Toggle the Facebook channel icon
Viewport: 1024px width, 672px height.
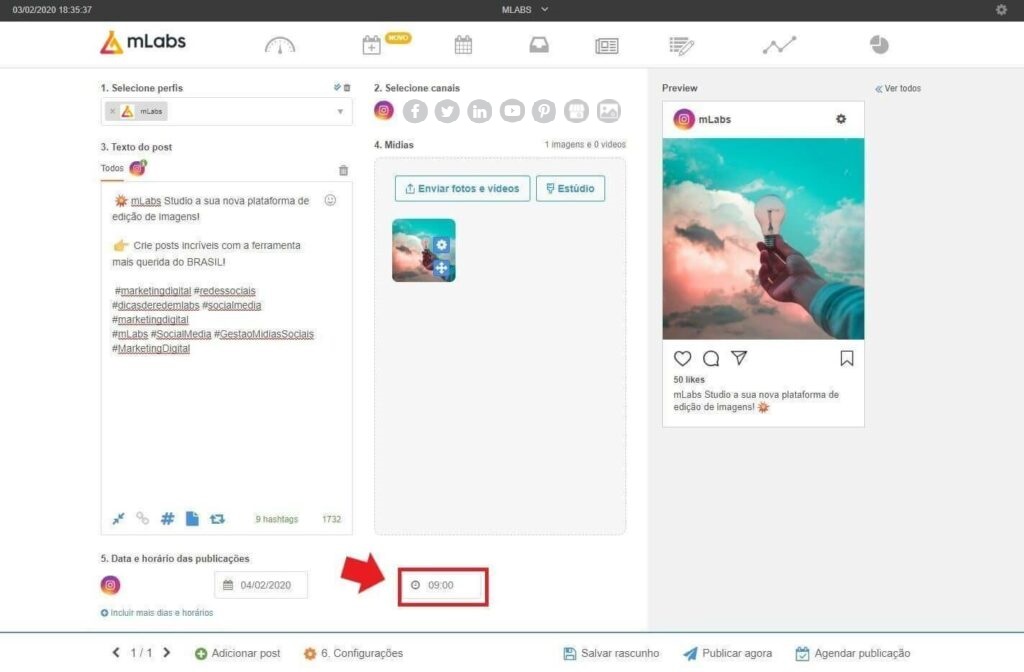click(415, 112)
